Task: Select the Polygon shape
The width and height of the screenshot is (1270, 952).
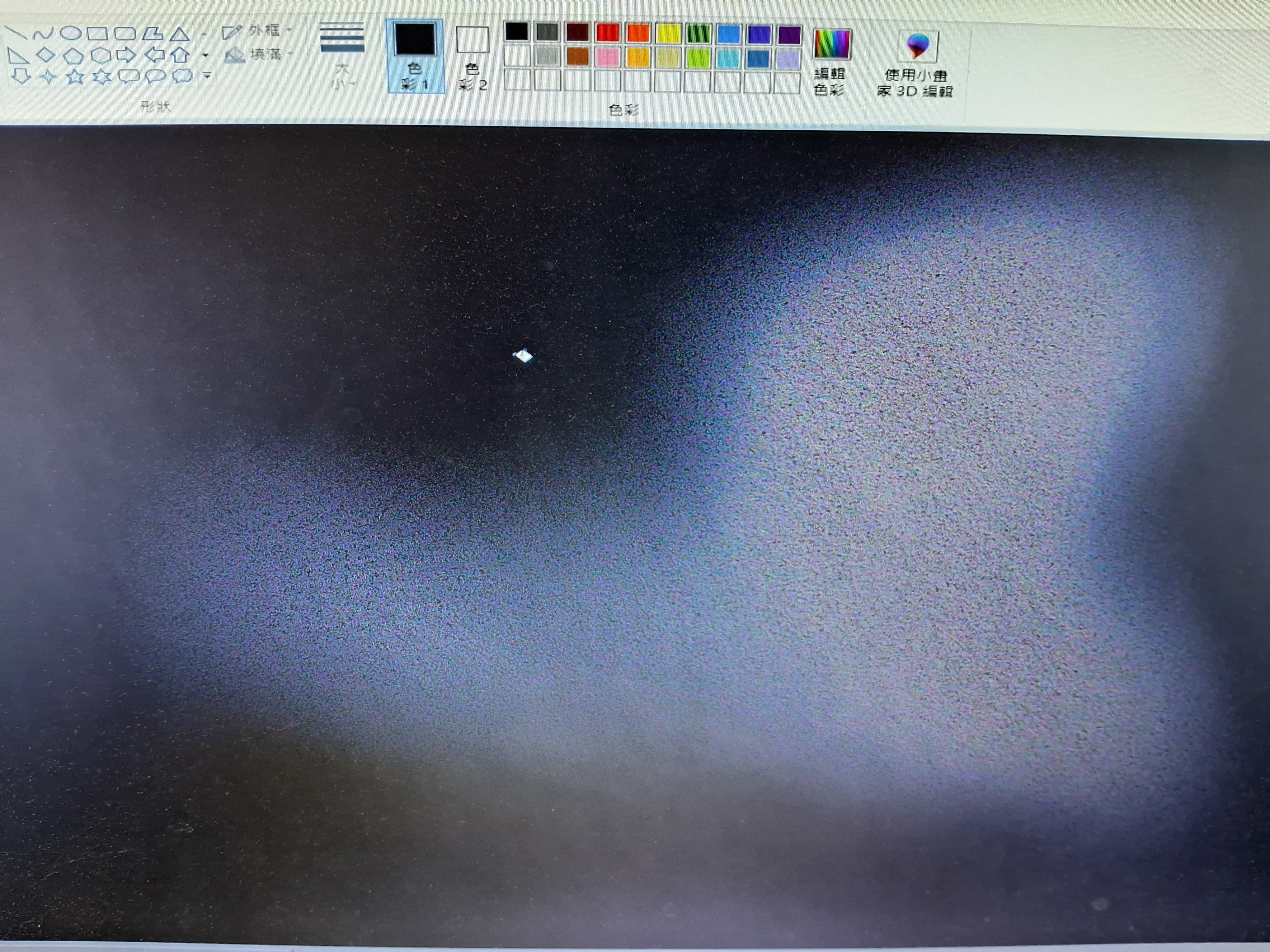Action: click(152, 34)
